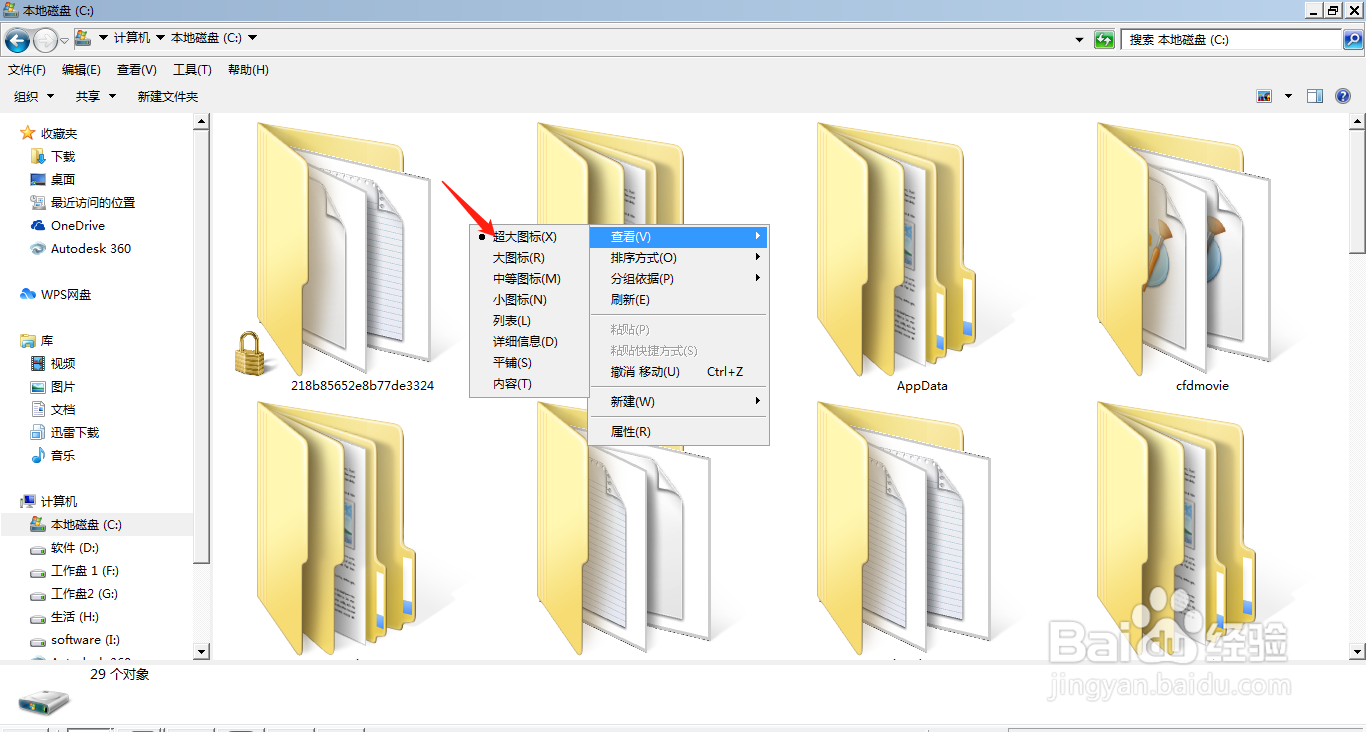Show the preview pane icon

tap(1315, 96)
